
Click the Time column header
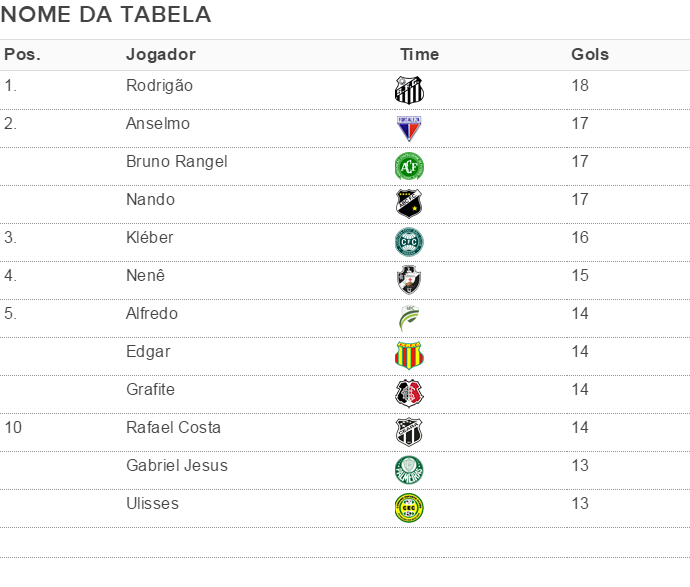tap(419, 55)
